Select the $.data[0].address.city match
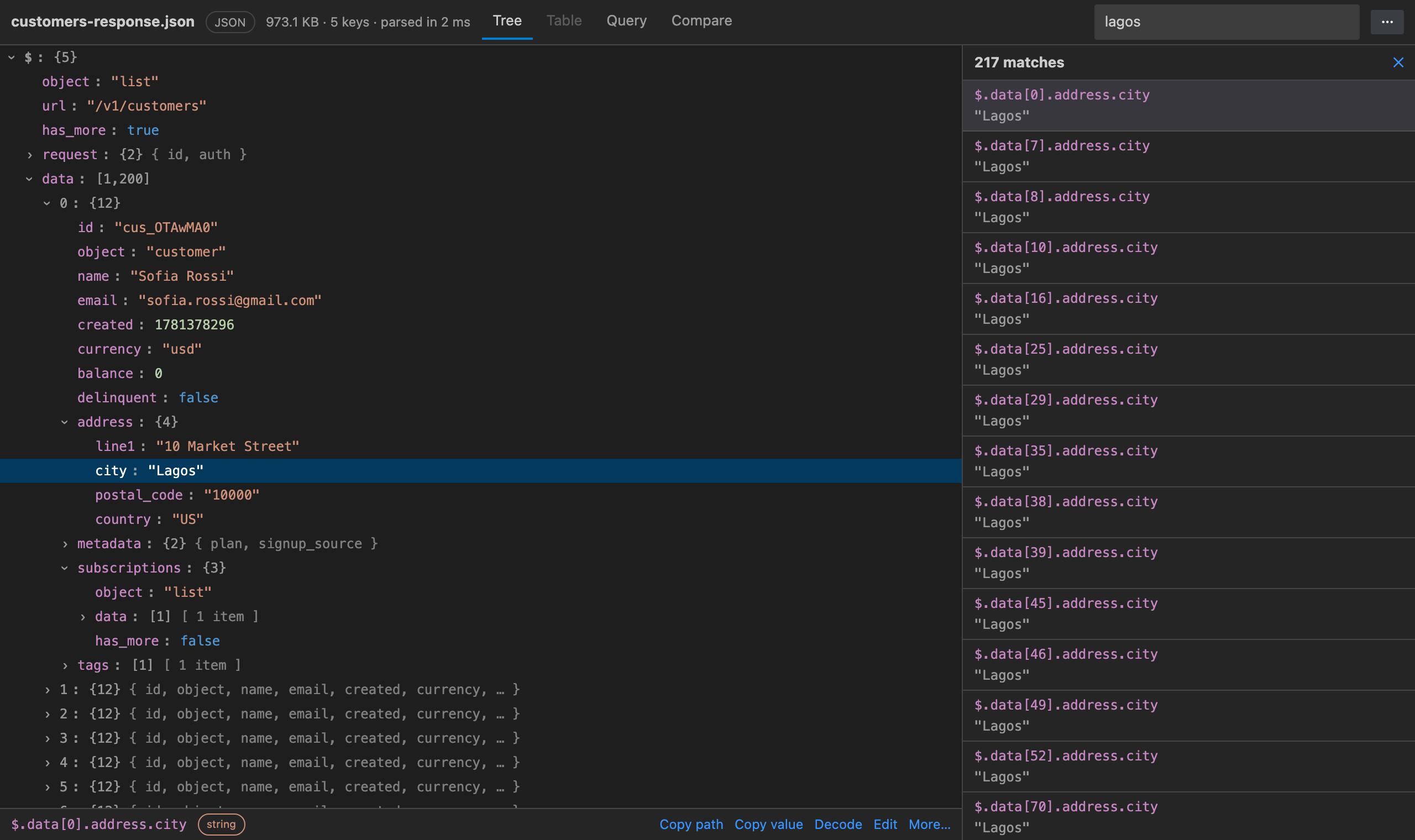 coord(1188,106)
